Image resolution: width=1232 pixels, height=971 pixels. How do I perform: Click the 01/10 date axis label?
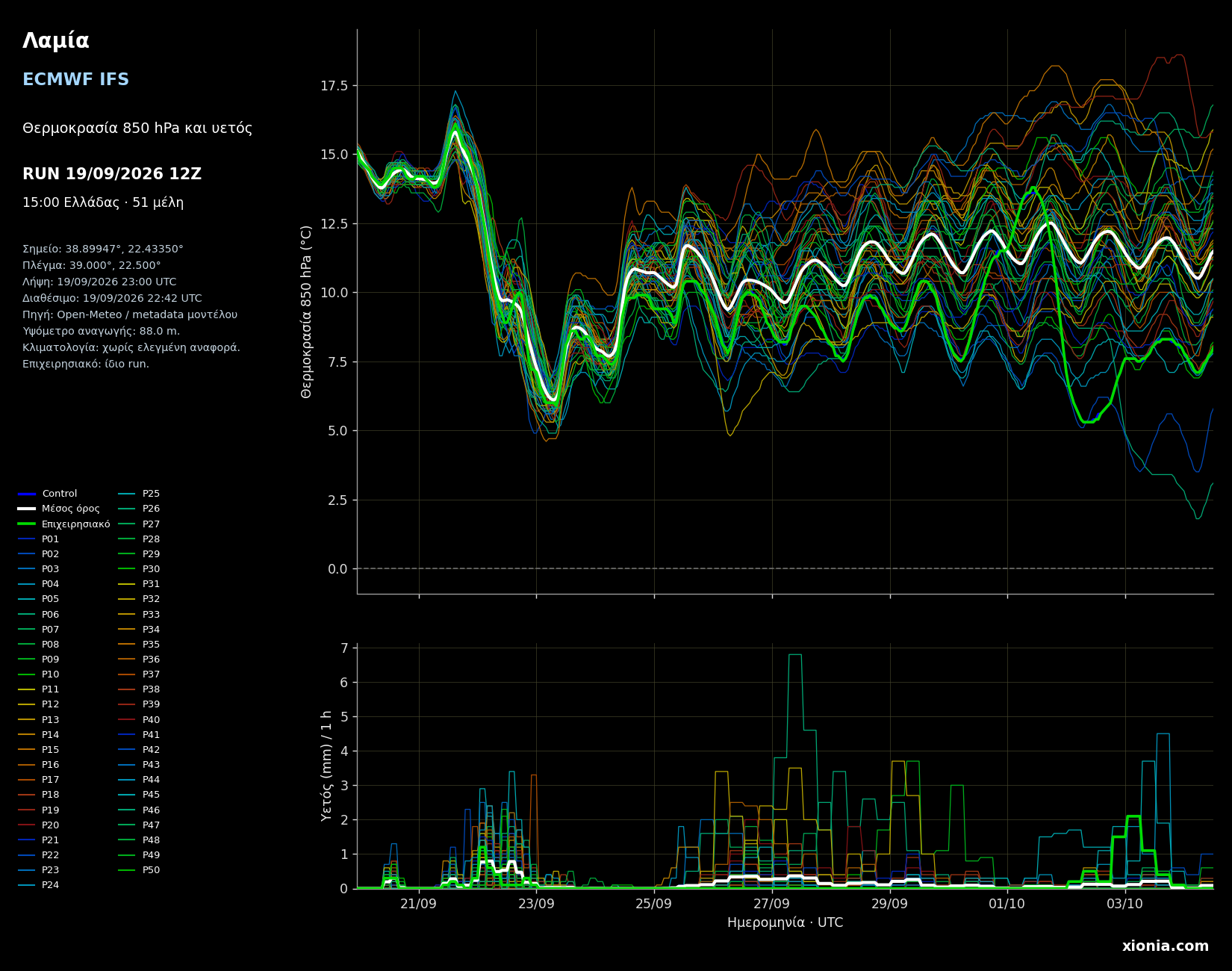[1007, 904]
